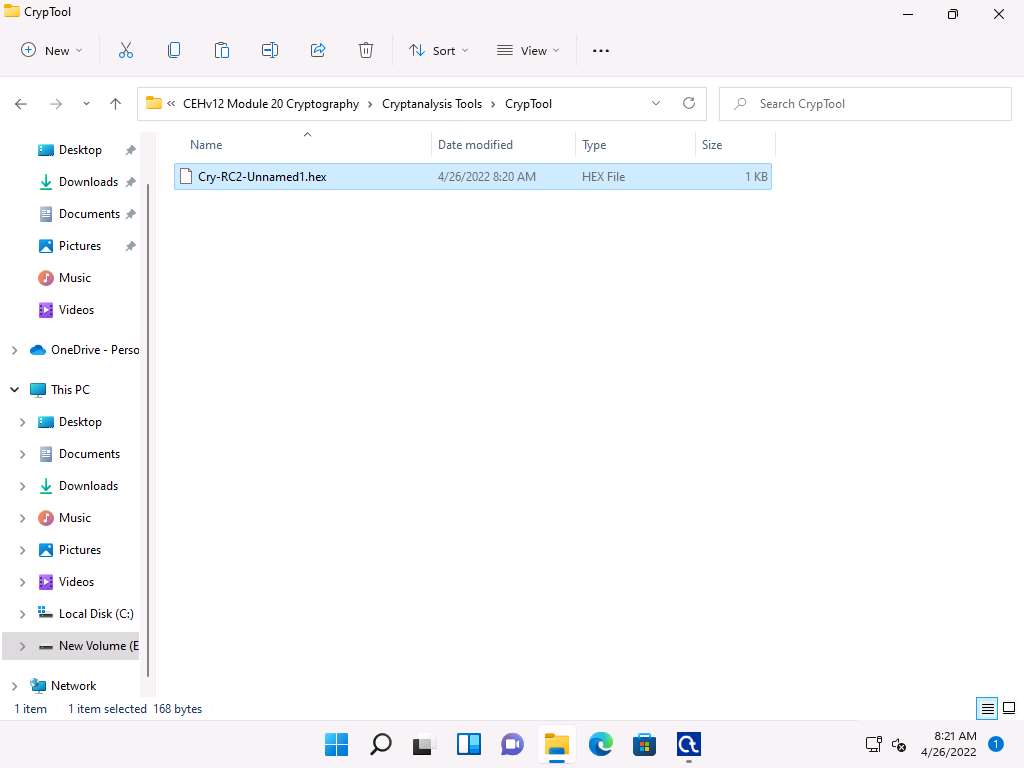
Task: Refresh the CrypTool folder view
Action: point(688,103)
